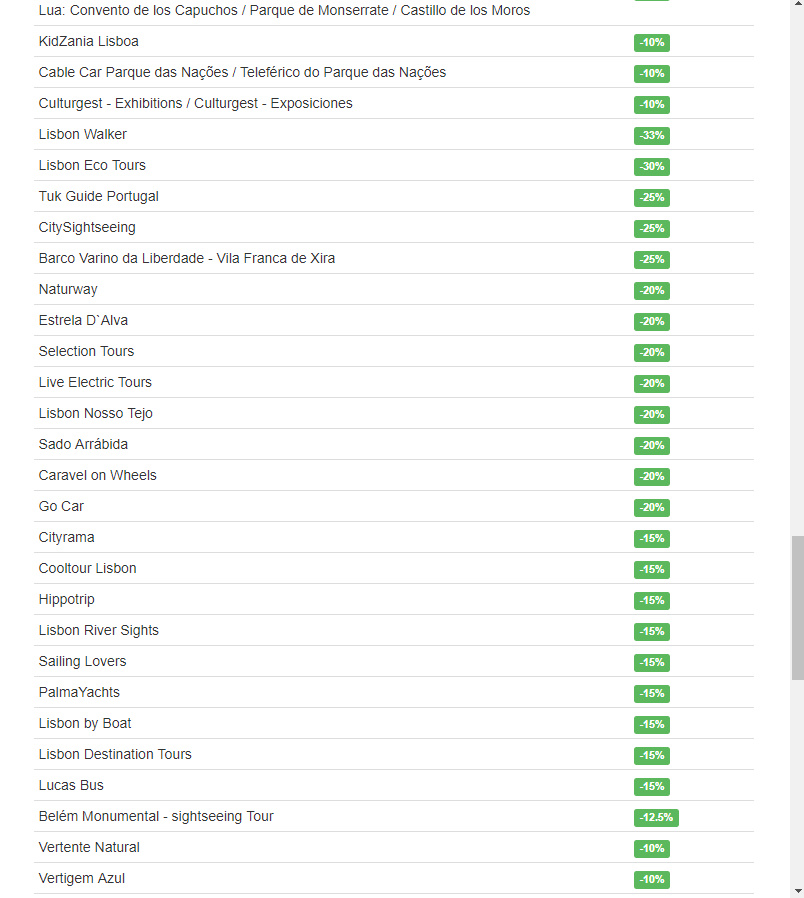Image resolution: width=804 pixels, height=898 pixels.
Task: Click the -20% badge beside Go Car
Action: [652, 507]
